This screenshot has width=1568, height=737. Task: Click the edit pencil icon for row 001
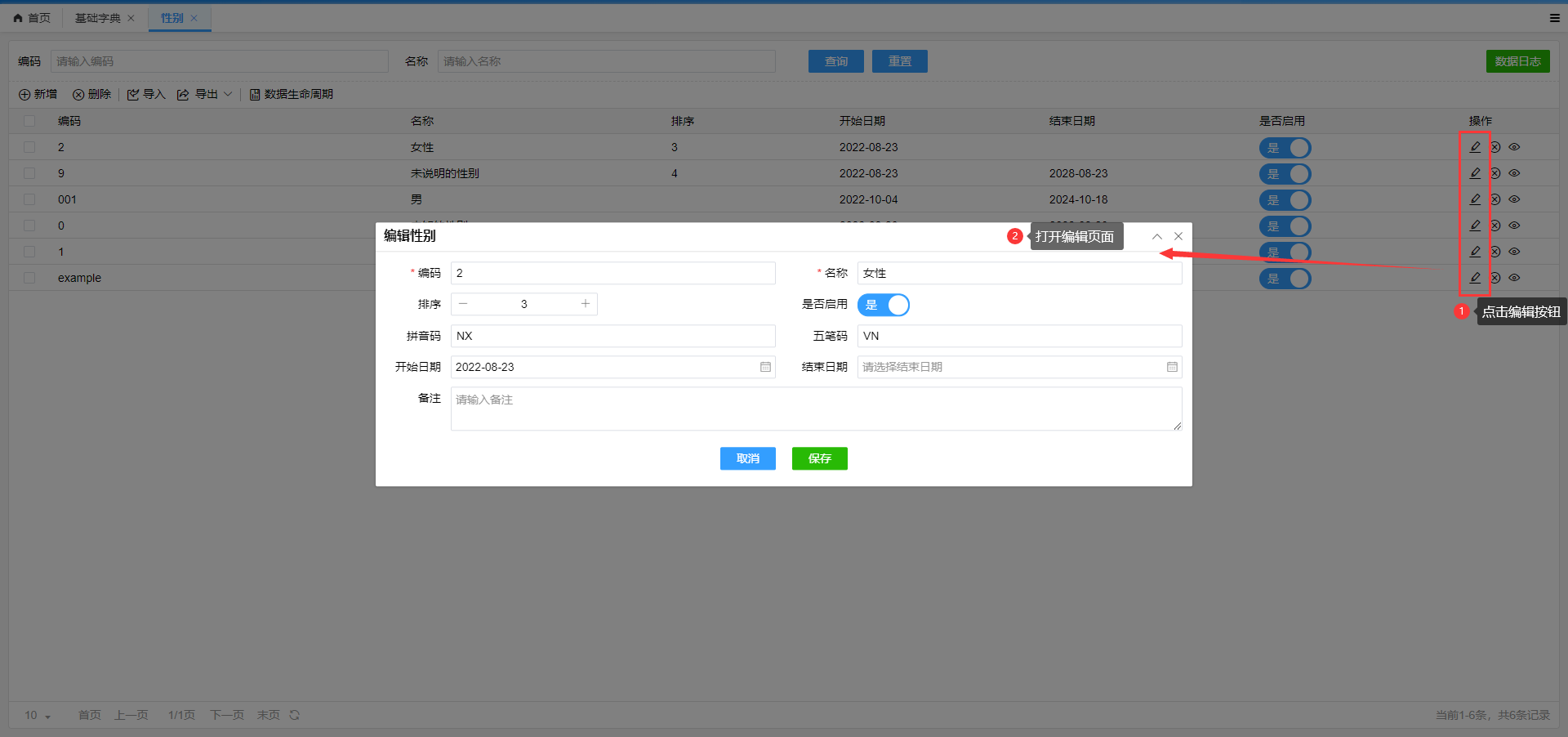(1475, 199)
